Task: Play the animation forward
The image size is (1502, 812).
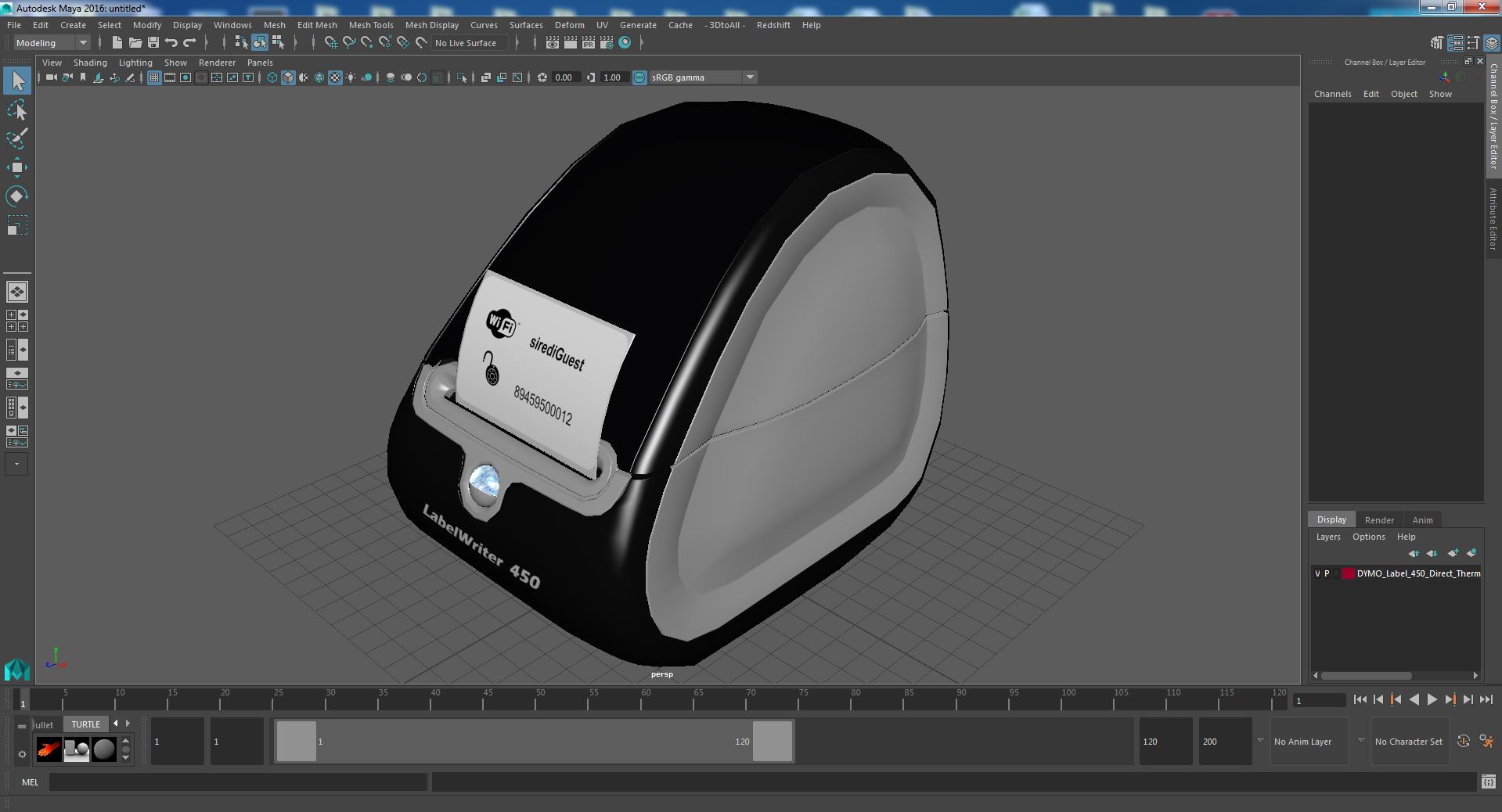Action: (1432, 700)
